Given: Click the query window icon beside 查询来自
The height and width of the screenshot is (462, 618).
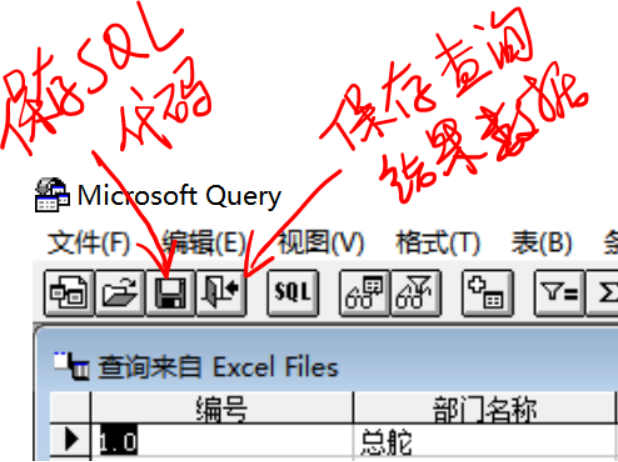Looking at the screenshot, I should pyautogui.click(x=72, y=365).
